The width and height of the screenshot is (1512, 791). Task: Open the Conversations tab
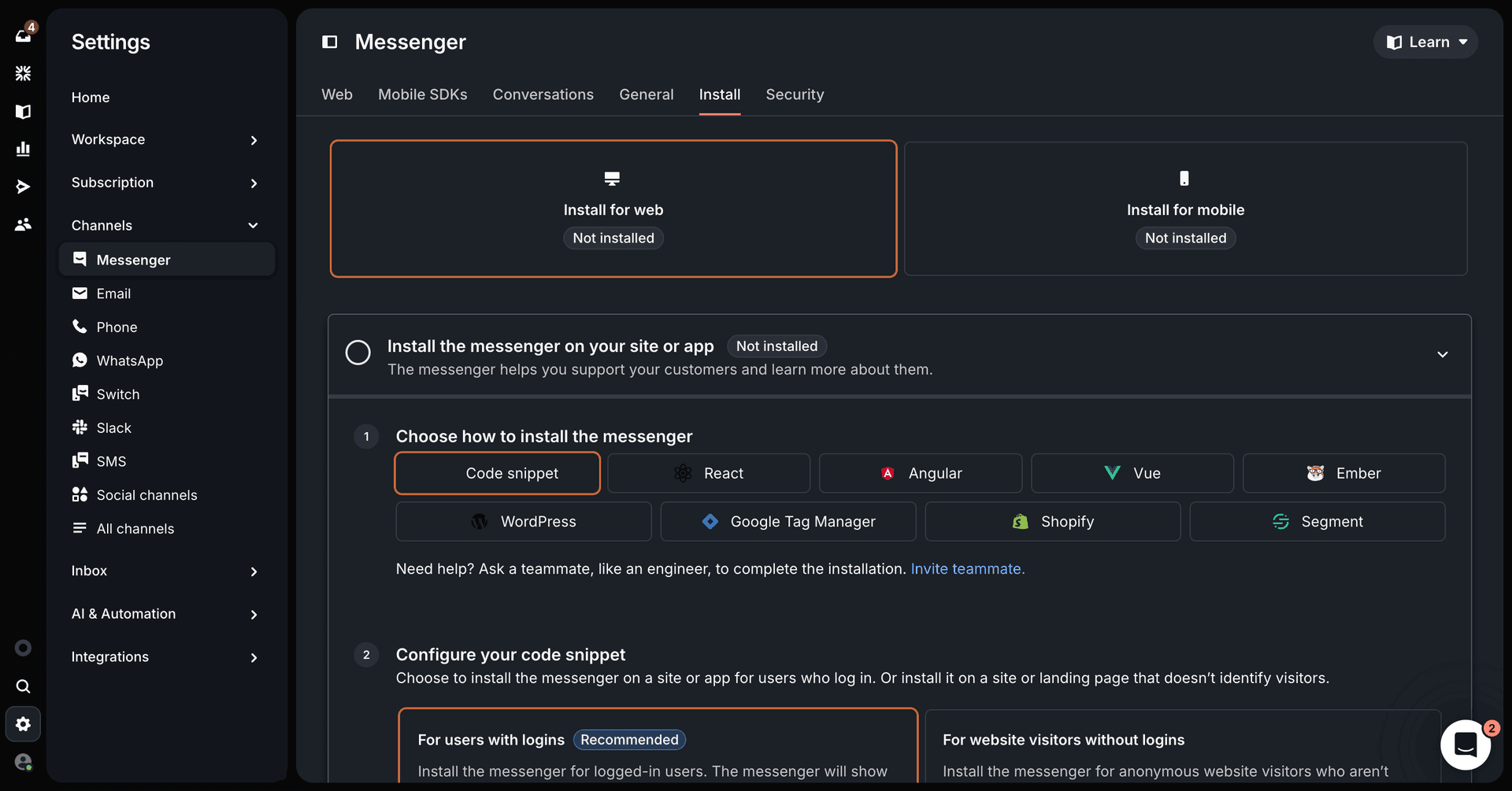coord(543,94)
